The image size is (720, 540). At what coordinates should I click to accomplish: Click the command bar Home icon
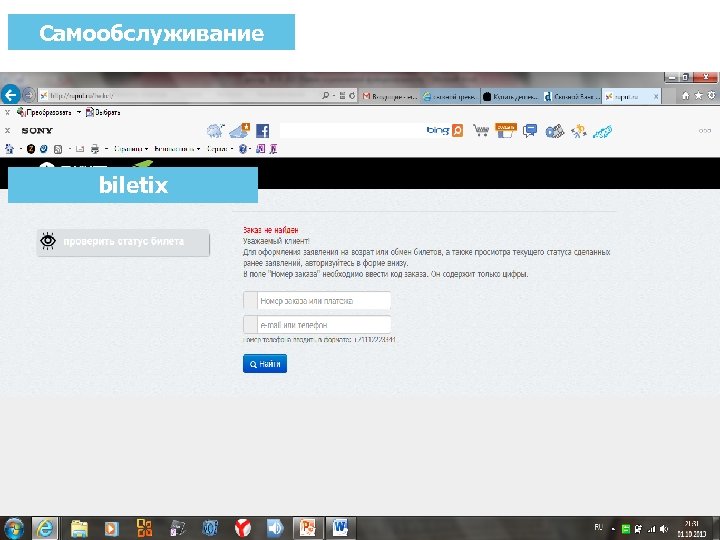(x=9, y=149)
